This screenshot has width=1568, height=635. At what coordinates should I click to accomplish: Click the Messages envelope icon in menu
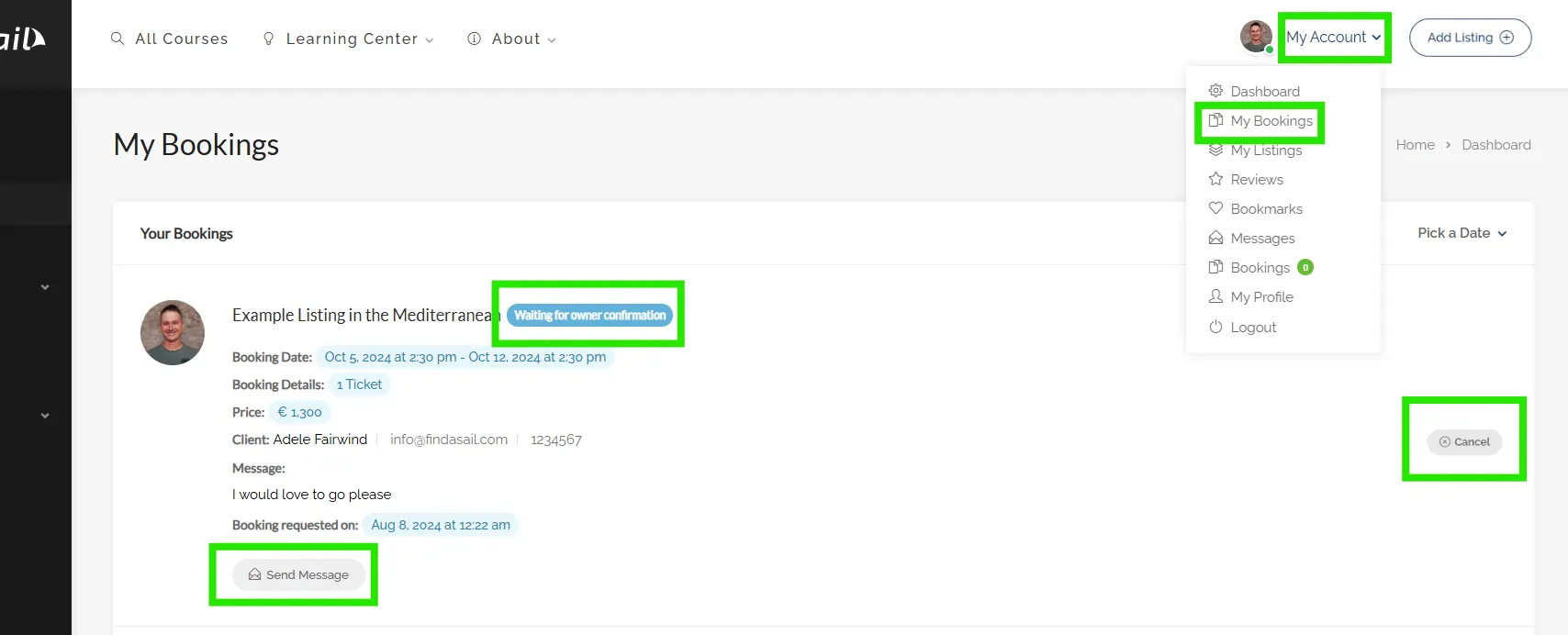click(x=1215, y=238)
